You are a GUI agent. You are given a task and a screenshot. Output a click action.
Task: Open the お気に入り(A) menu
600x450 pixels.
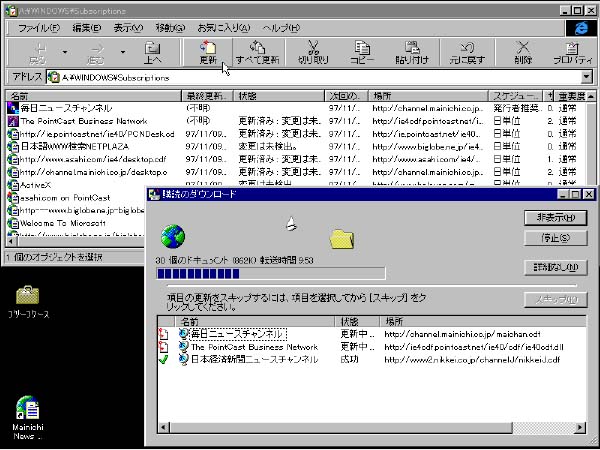224,28
